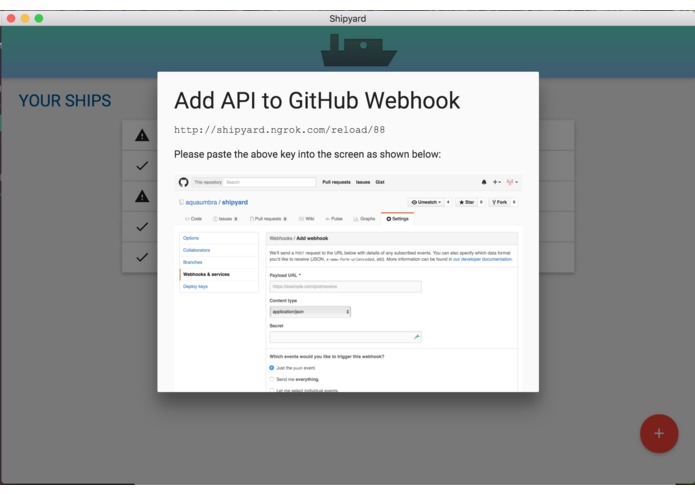Switch to the Graphs tab
Image resolution: width=695 pixels, height=494 pixels.
pyautogui.click(x=364, y=219)
